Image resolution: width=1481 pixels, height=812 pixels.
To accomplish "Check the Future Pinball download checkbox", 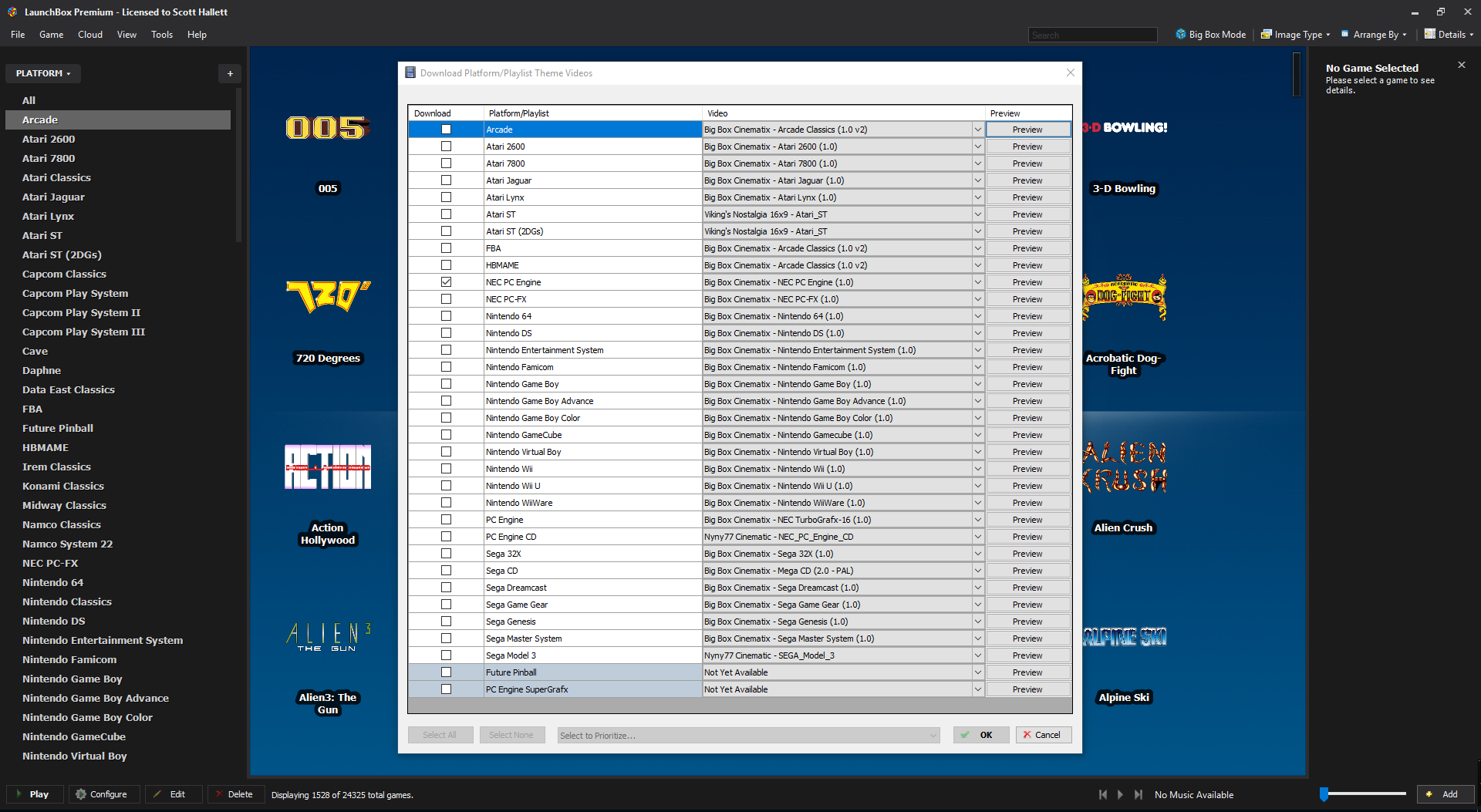I will (x=446, y=672).
